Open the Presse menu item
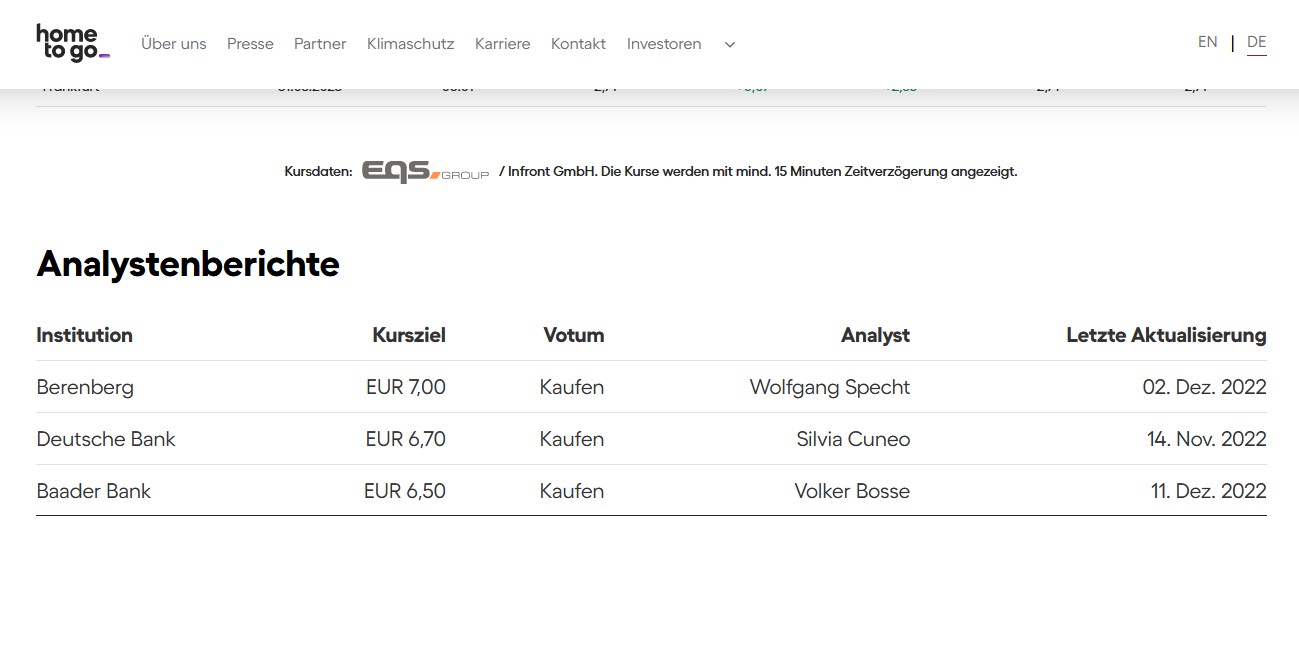The height and width of the screenshot is (652, 1299). point(249,44)
